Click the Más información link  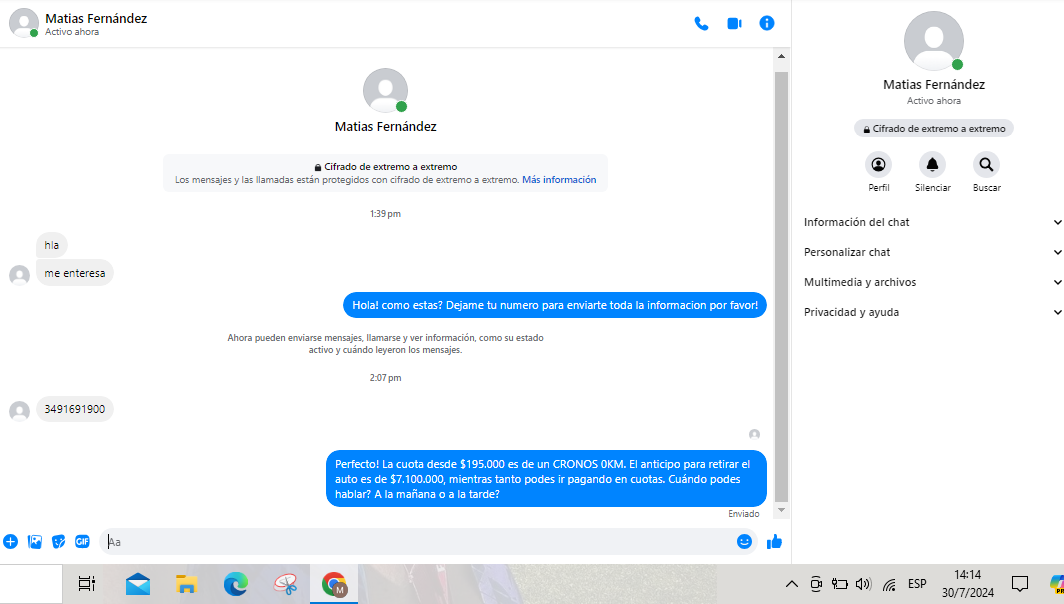pyautogui.click(x=559, y=180)
